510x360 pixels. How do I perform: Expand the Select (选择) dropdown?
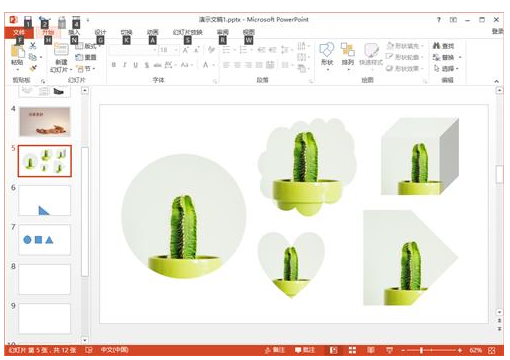447,68
